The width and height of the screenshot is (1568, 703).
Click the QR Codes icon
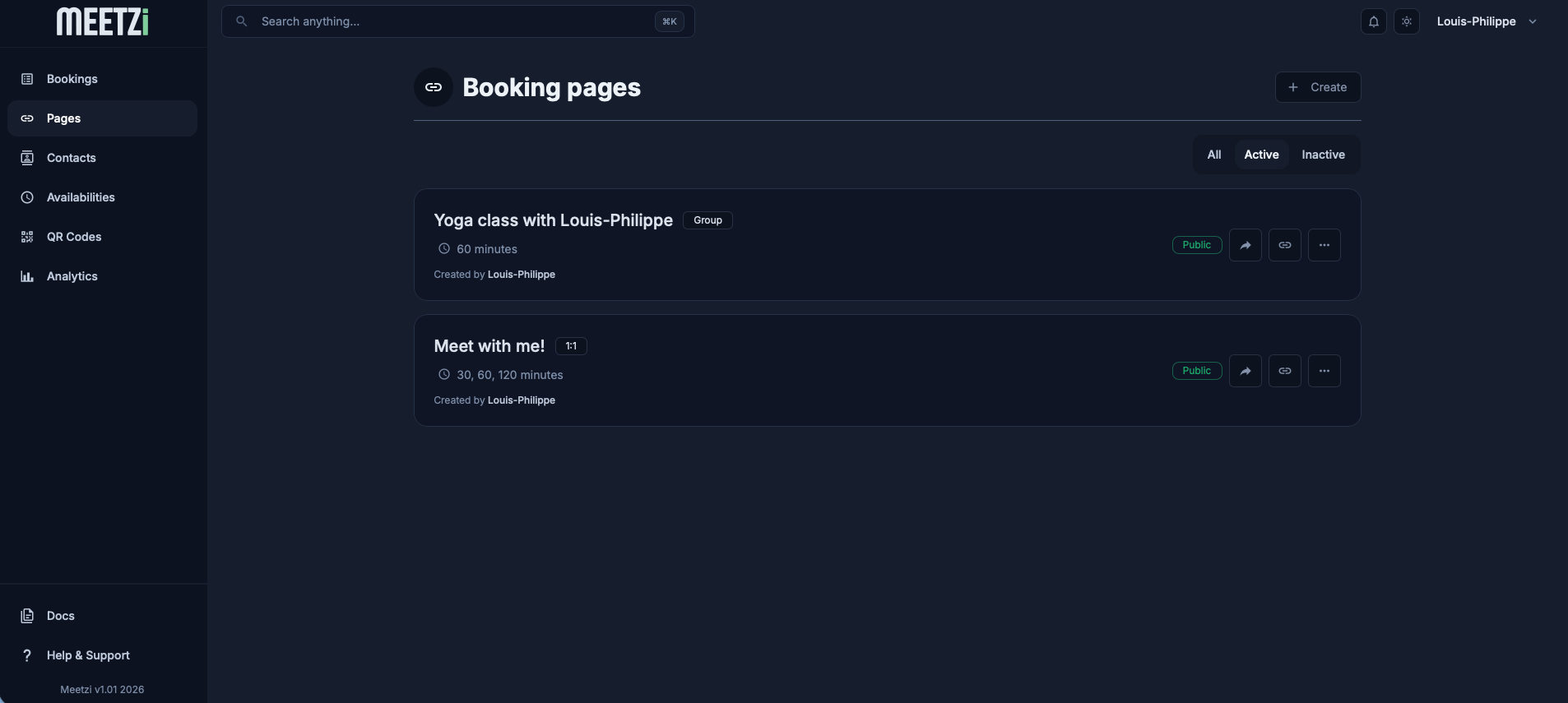[x=27, y=237]
